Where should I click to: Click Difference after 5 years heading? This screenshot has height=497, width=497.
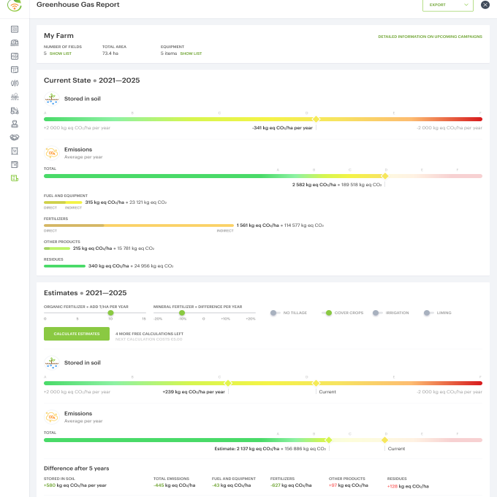click(x=76, y=468)
